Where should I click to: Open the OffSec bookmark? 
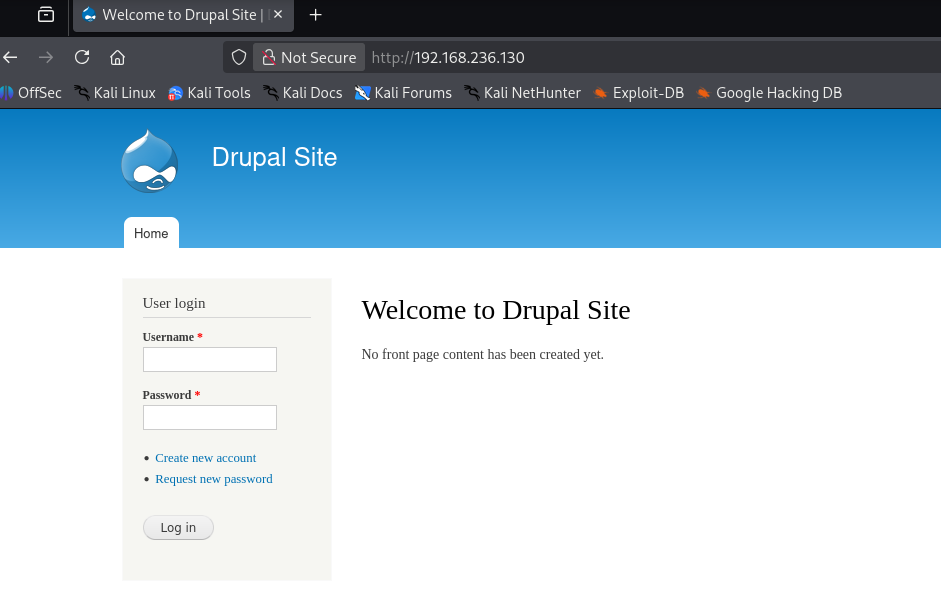pos(31,93)
